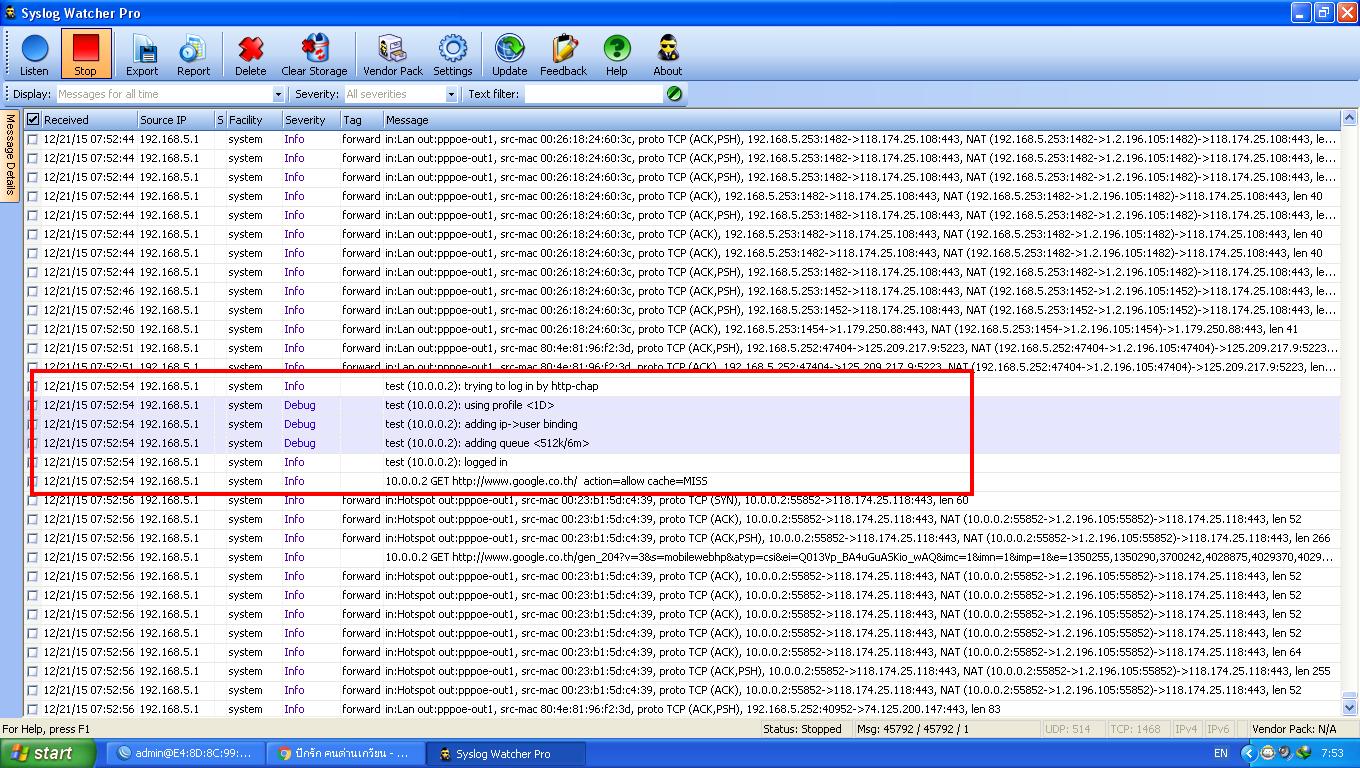Screen dimensions: 1360x768
Task: Sort by the Severity column header
Action: 310,120
